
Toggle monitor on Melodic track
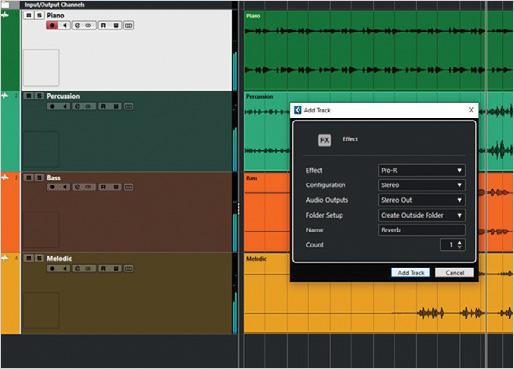click(65, 268)
